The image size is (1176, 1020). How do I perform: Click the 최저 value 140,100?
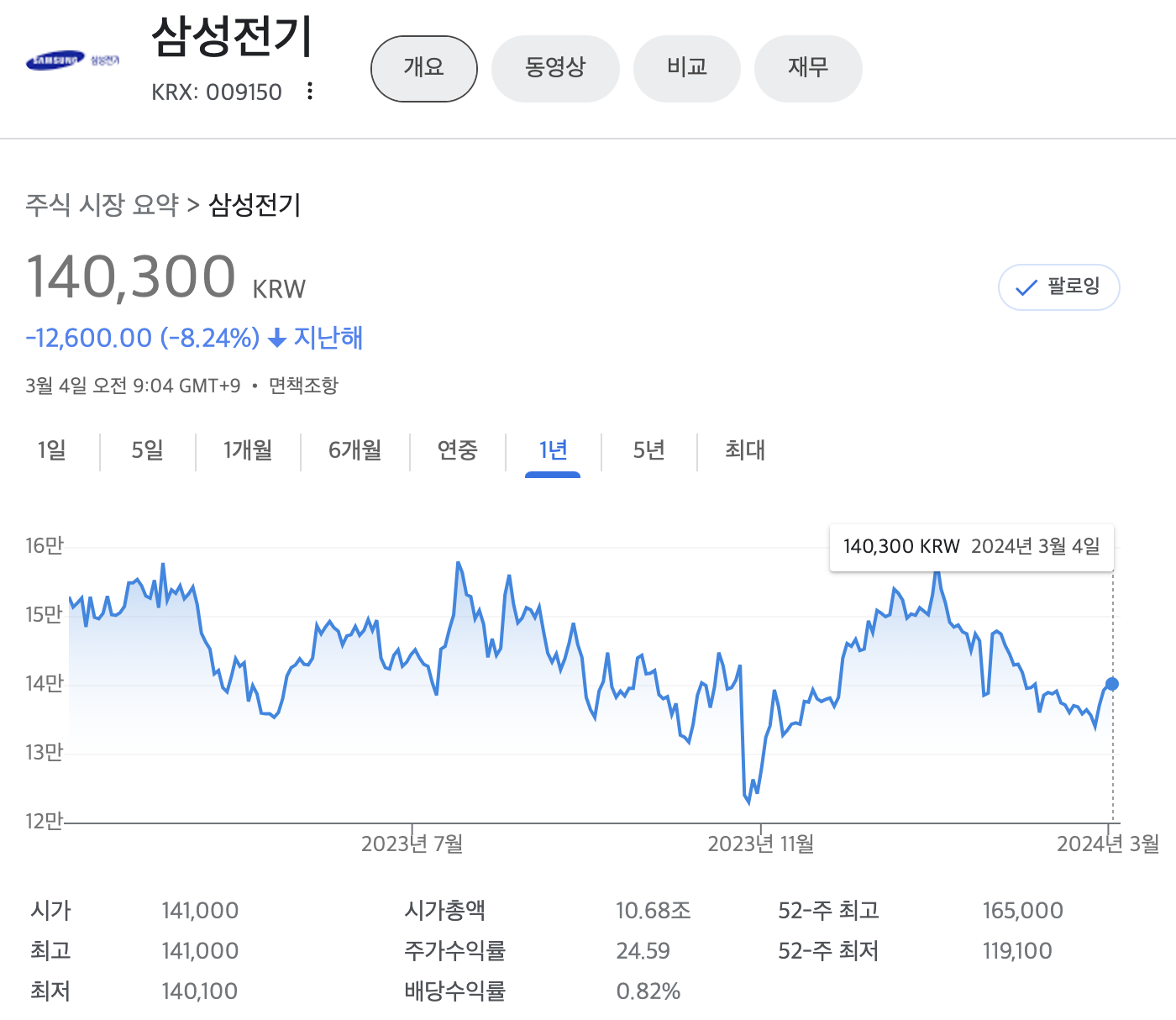(x=200, y=991)
